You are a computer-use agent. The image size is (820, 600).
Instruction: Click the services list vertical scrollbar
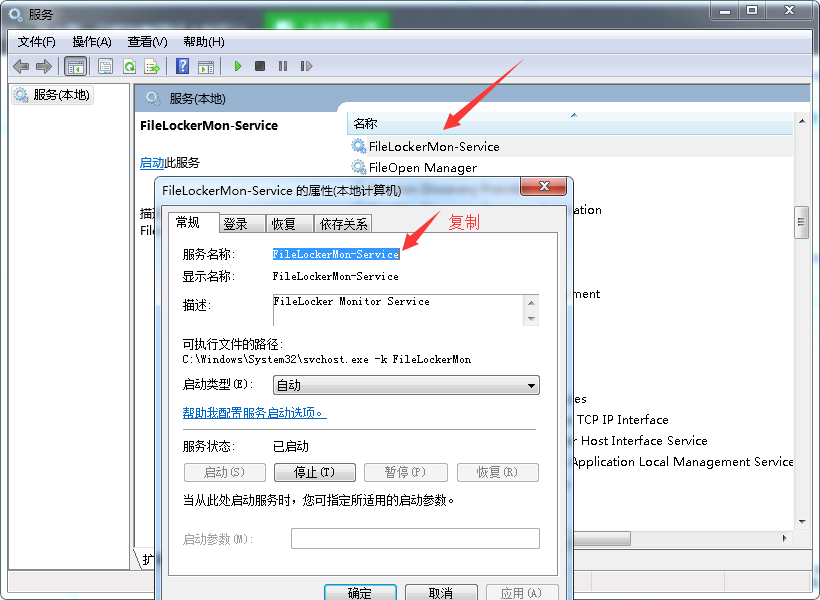click(801, 223)
